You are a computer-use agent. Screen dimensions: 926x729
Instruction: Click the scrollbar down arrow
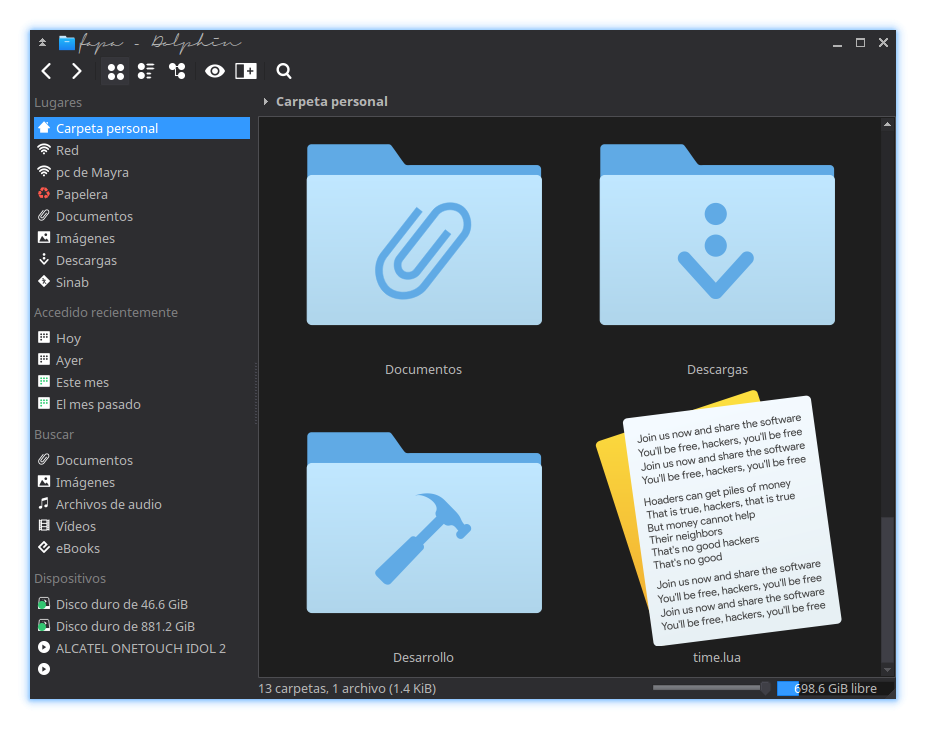click(x=887, y=670)
